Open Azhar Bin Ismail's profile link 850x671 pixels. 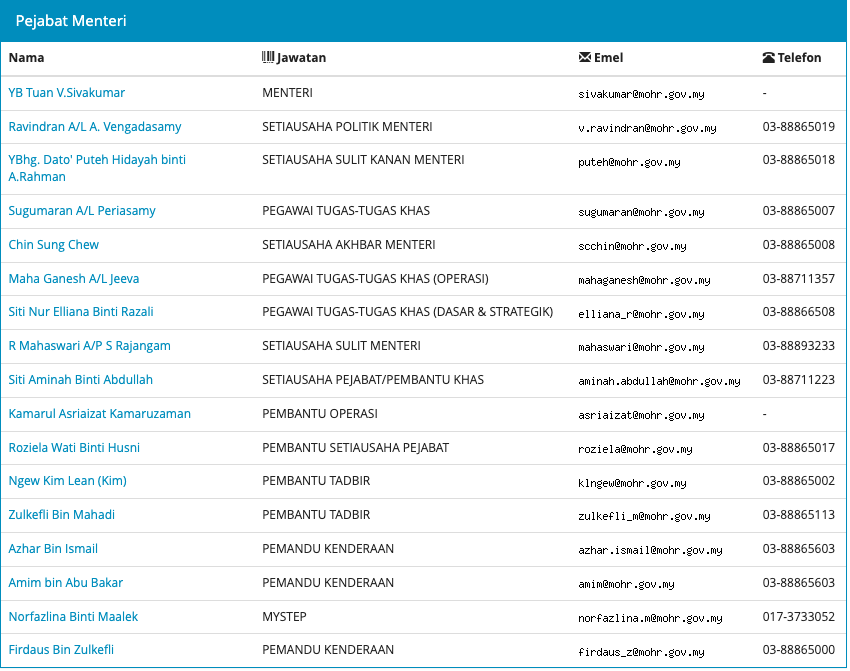coord(53,549)
